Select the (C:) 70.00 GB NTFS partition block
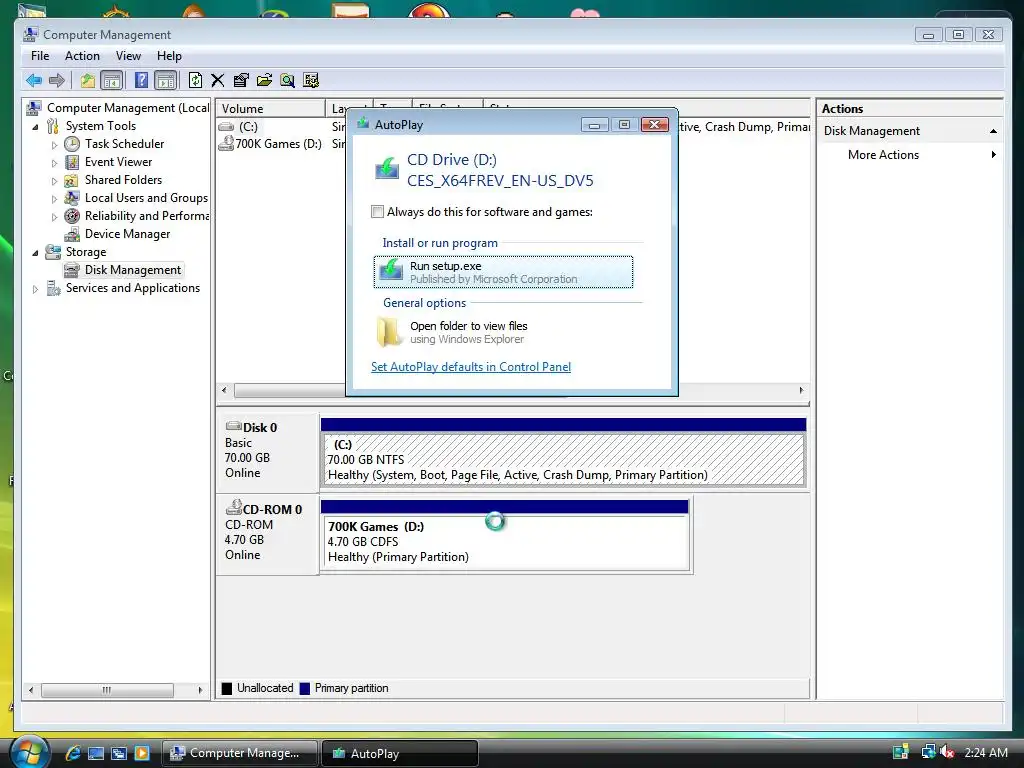Viewport: 1024px width, 768px height. (x=564, y=460)
